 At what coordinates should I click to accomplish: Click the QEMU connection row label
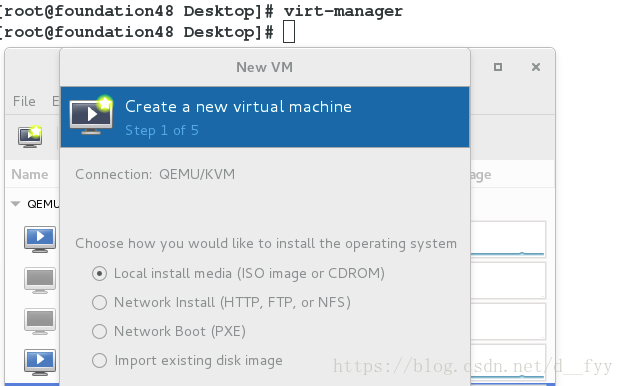pos(43,204)
